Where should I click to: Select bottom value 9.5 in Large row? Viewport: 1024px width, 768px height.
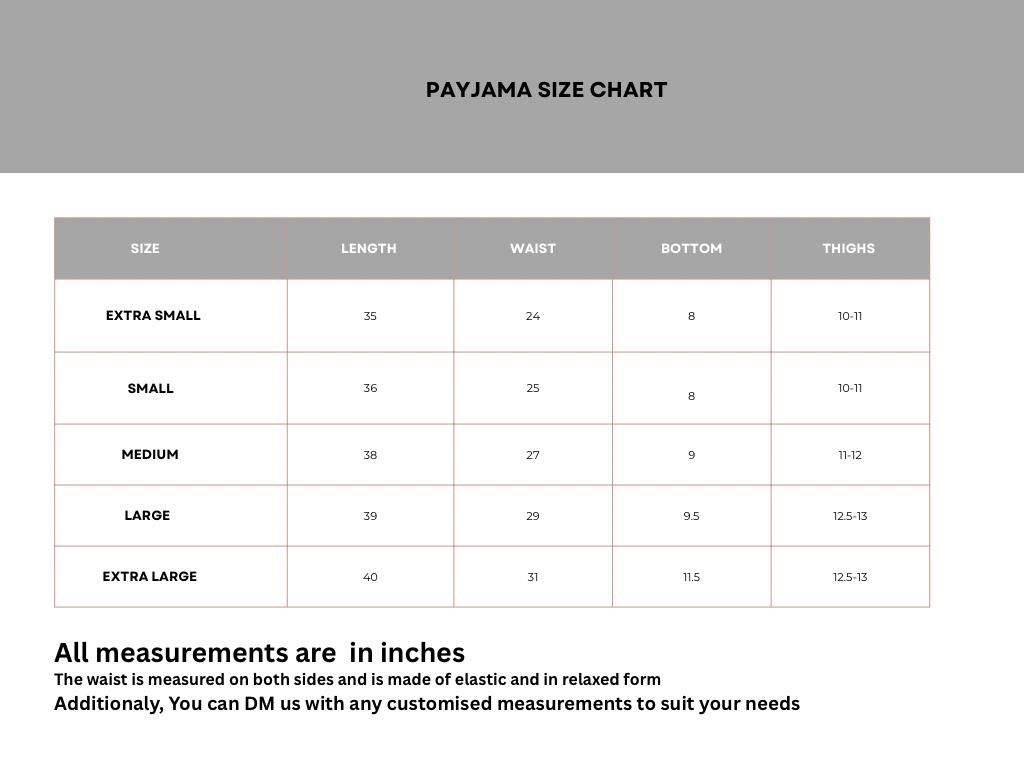(x=691, y=516)
